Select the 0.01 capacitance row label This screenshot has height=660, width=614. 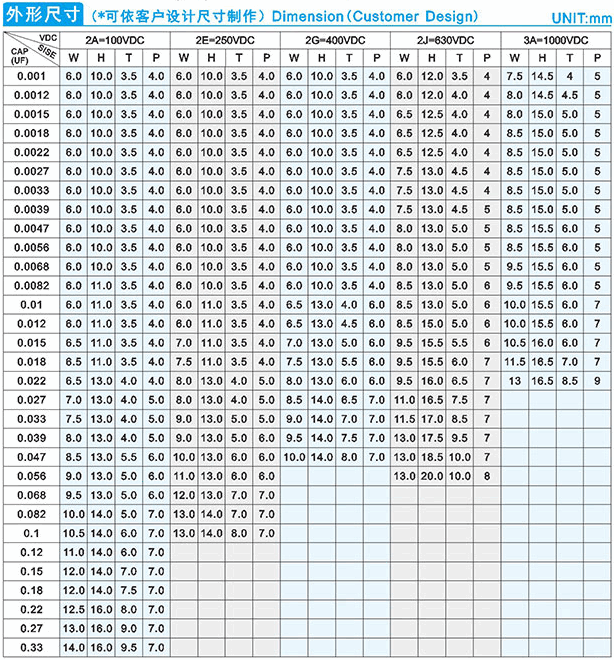(x=30, y=305)
